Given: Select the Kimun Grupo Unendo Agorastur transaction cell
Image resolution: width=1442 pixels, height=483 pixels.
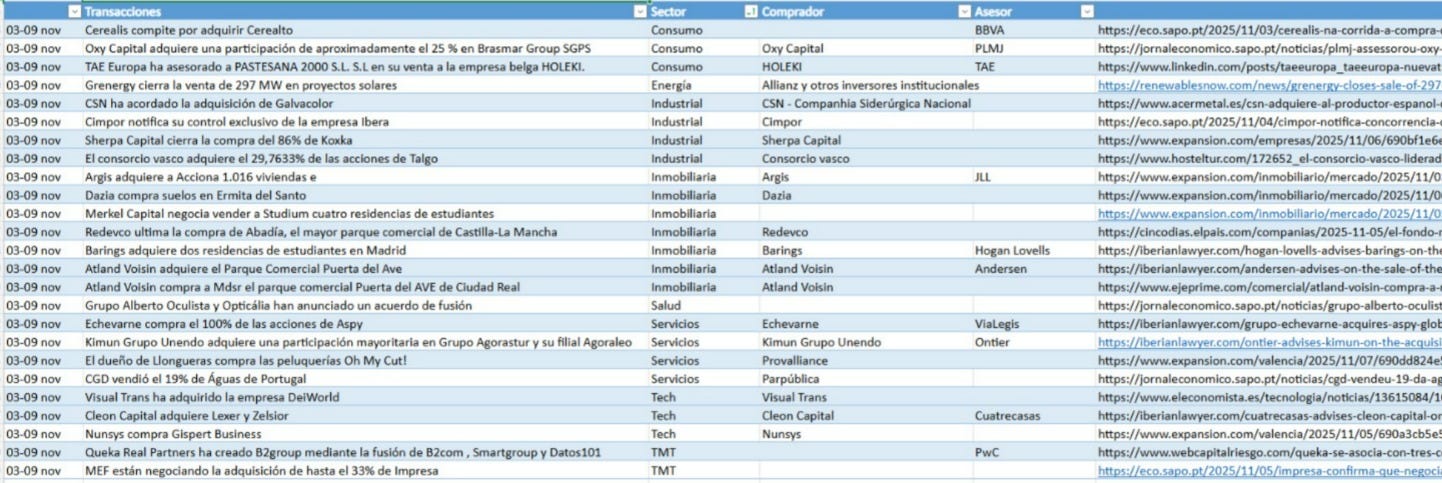Looking at the screenshot, I should tap(365, 342).
